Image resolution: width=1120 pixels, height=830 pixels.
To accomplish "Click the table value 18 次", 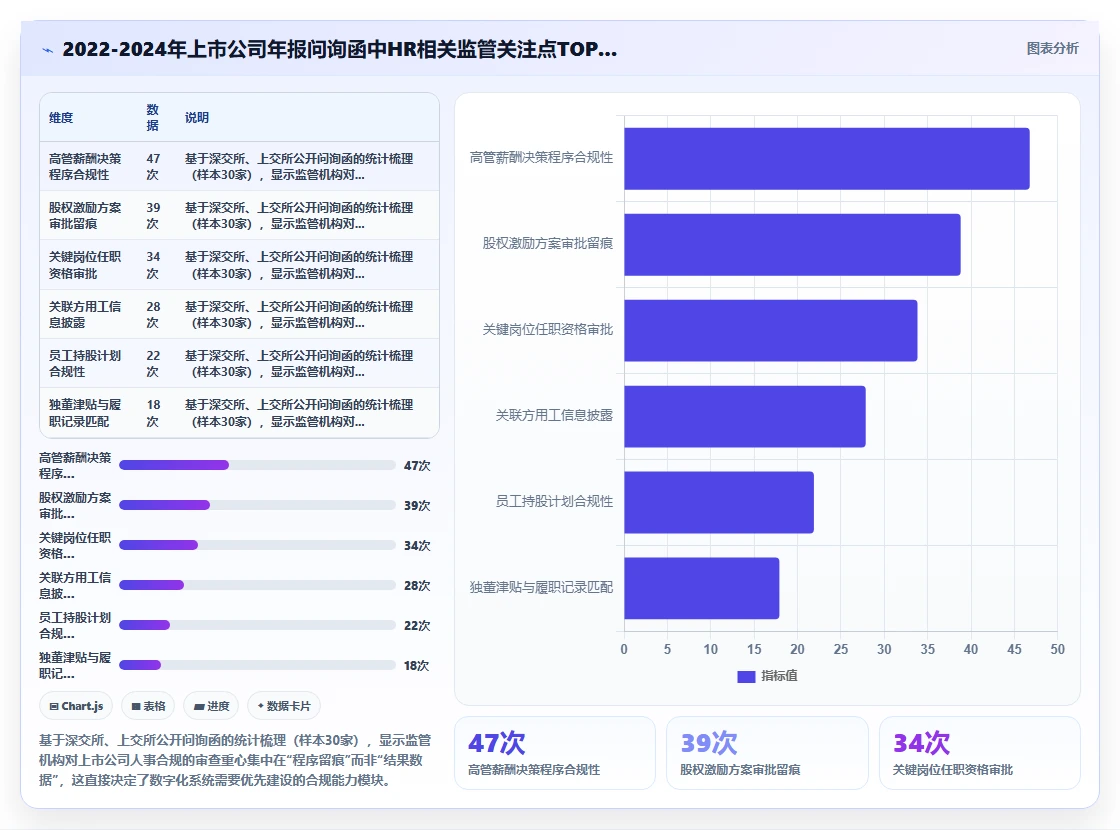I will 153,413.
